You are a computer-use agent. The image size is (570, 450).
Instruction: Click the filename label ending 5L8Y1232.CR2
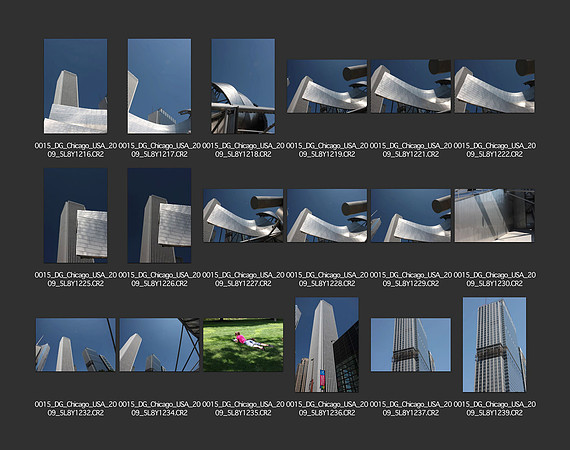(76, 409)
